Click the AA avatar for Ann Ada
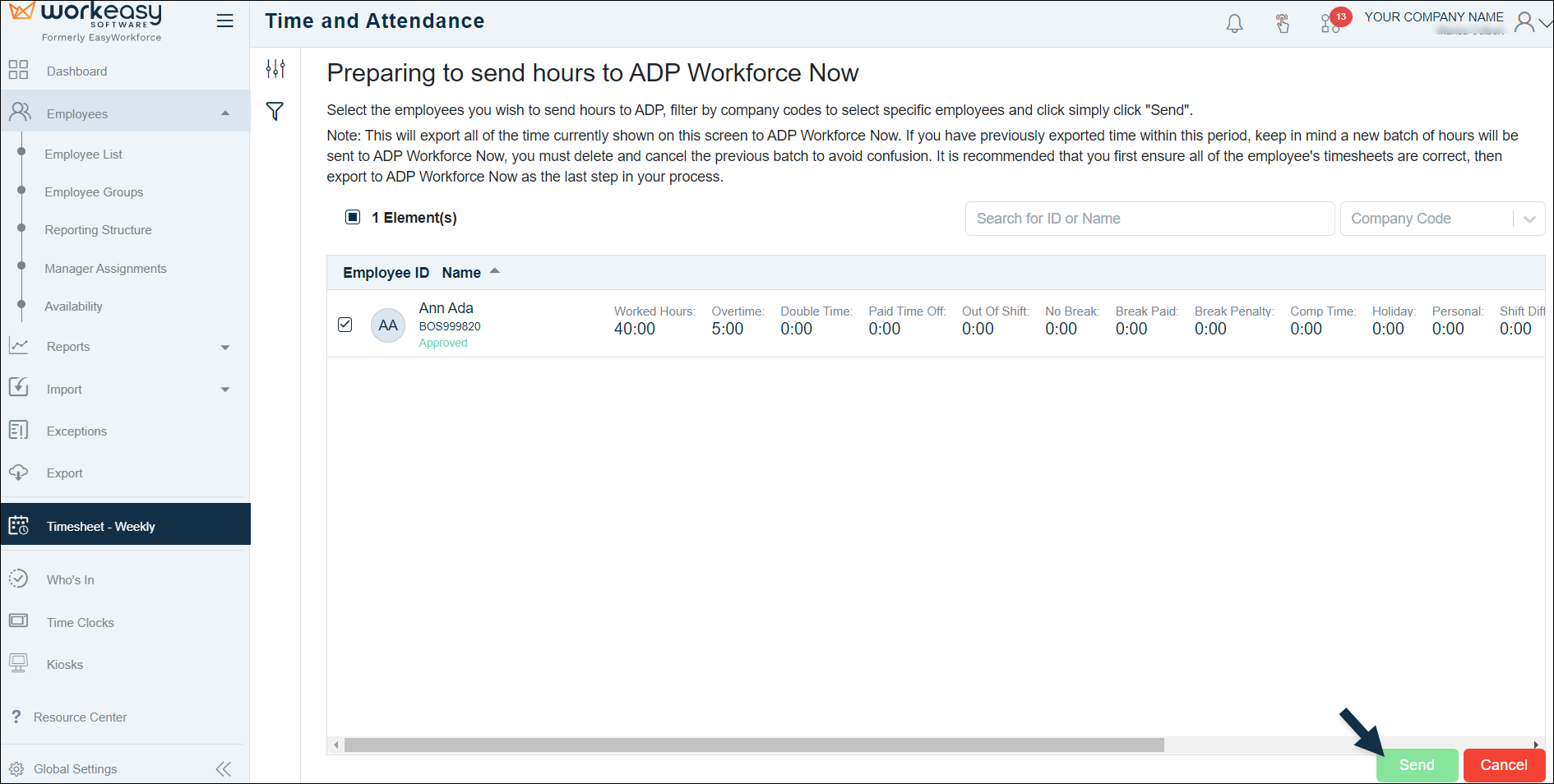The image size is (1554, 784). click(388, 325)
